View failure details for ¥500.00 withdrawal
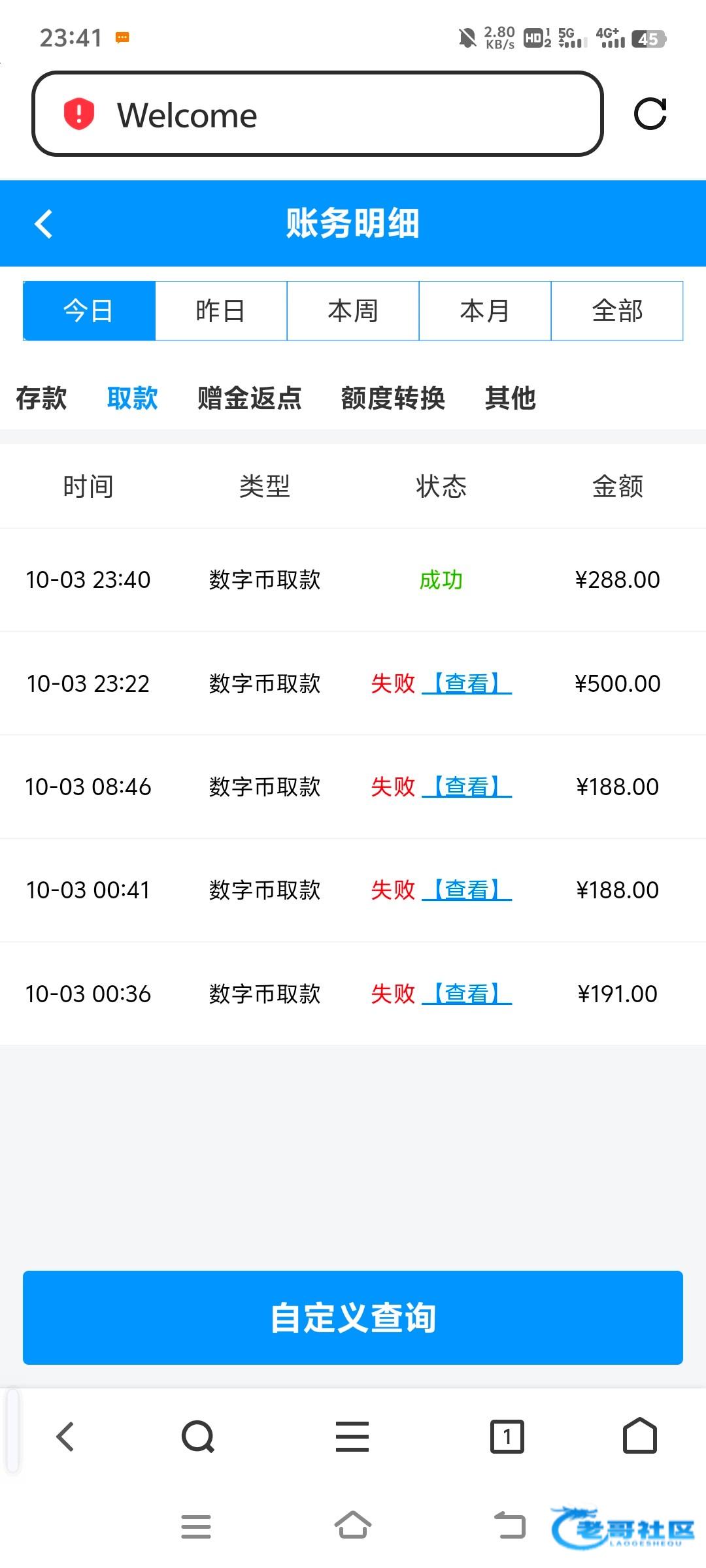Viewport: 706px width, 1568px height. [467, 684]
